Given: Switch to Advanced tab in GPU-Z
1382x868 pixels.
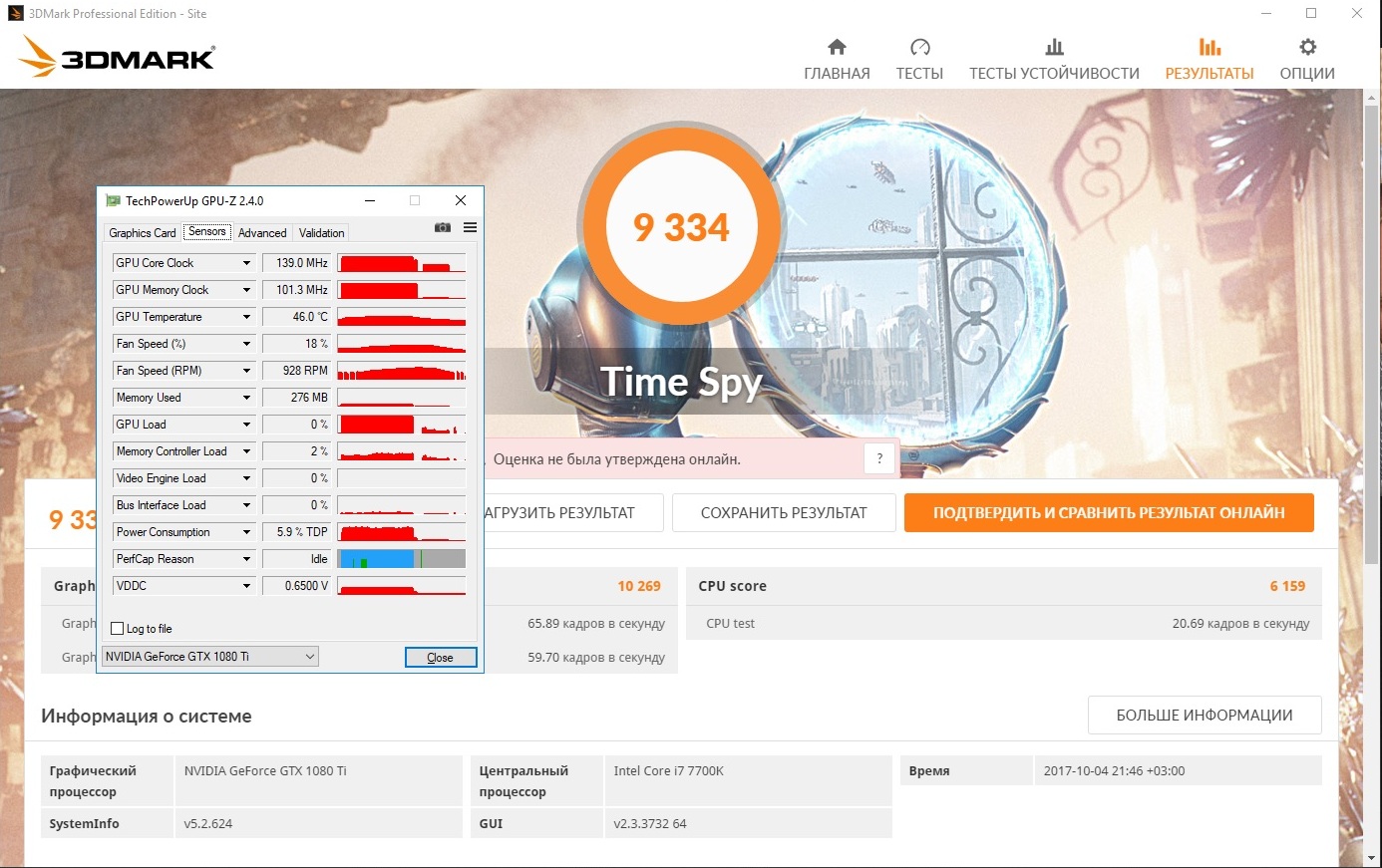Looking at the screenshot, I should tap(262, 233).
